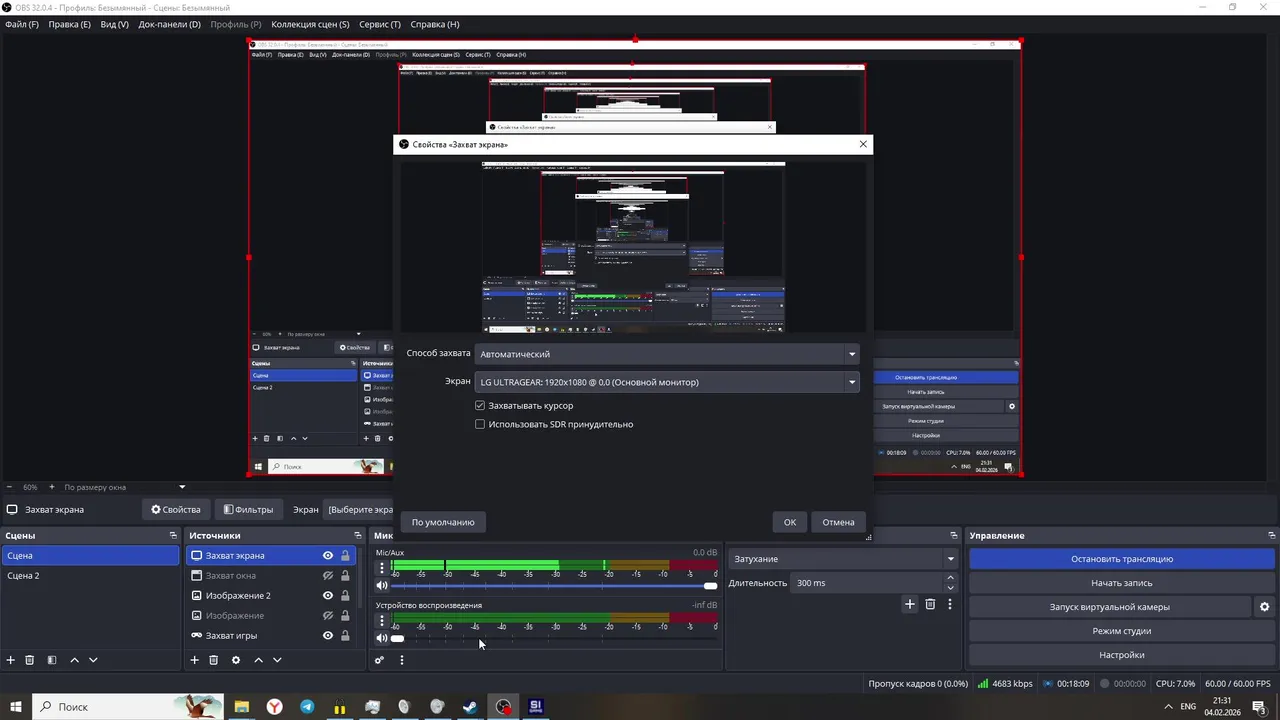The width and height of the screenshot is (1280, 720).
Task: Open transition three-dot properties menu
Action: (950, 604)
